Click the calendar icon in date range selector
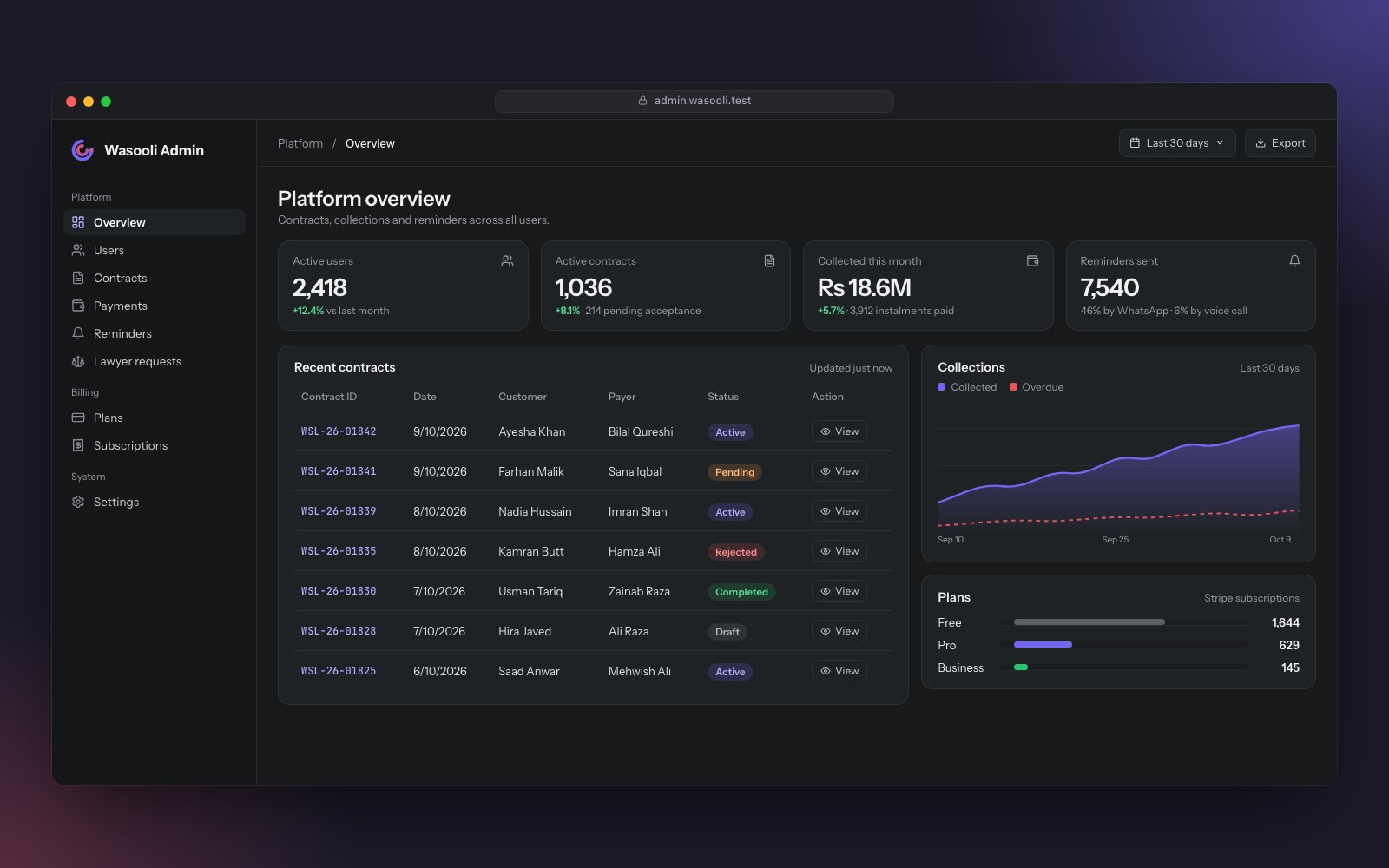 1135,143
